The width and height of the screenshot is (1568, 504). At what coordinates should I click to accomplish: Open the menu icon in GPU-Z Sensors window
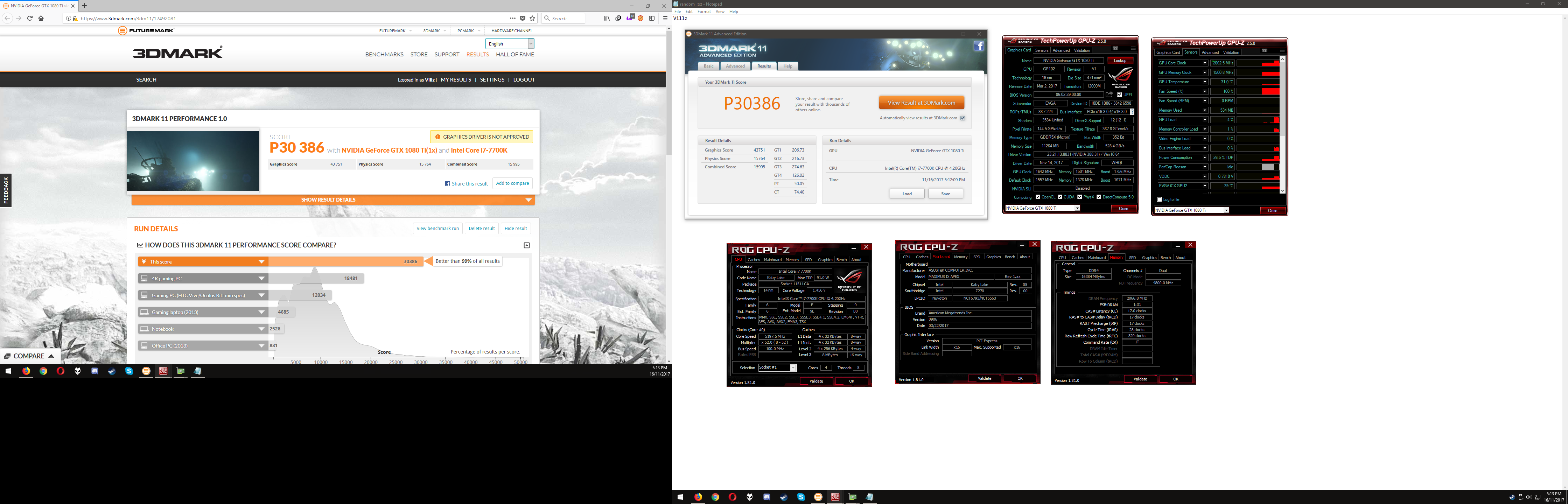pos(1282,50)
